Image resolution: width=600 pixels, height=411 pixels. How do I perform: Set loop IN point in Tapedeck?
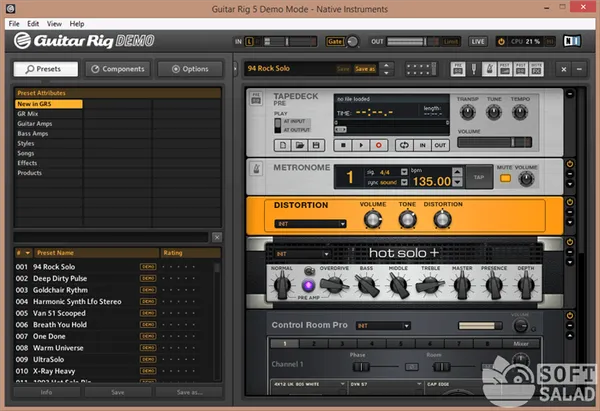click(422, 145)
